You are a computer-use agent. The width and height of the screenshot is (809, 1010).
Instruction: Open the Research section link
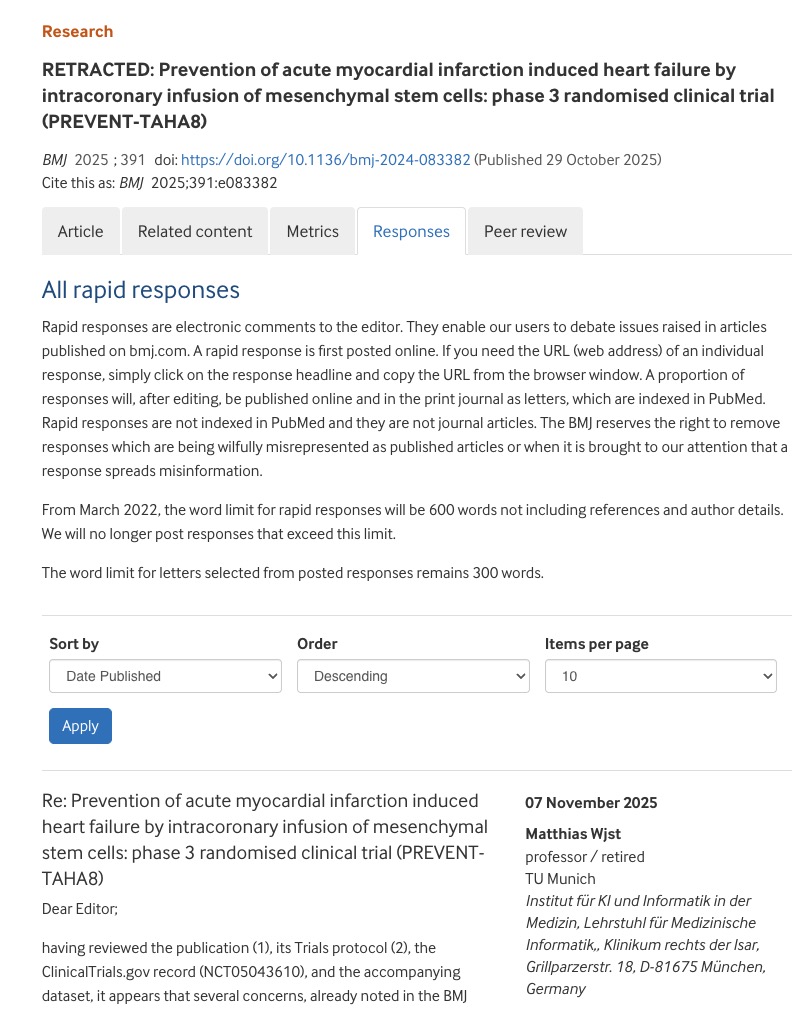pyautogui.click(x=77, y=31)
